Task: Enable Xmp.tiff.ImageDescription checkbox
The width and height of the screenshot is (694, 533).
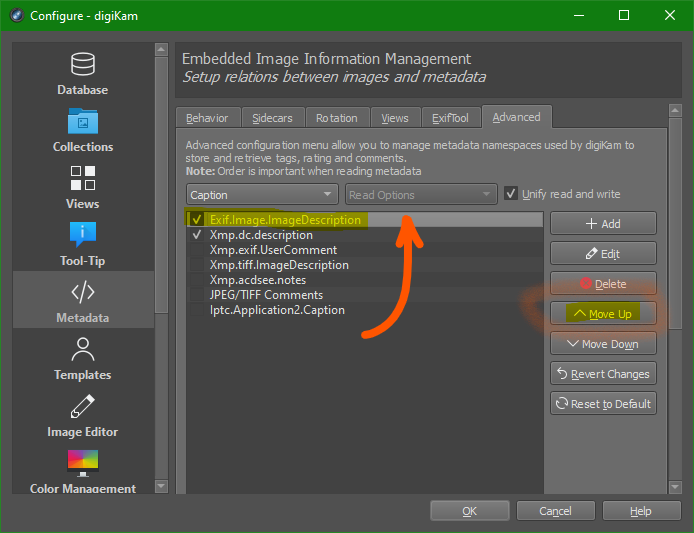Action: coord(197,265)
